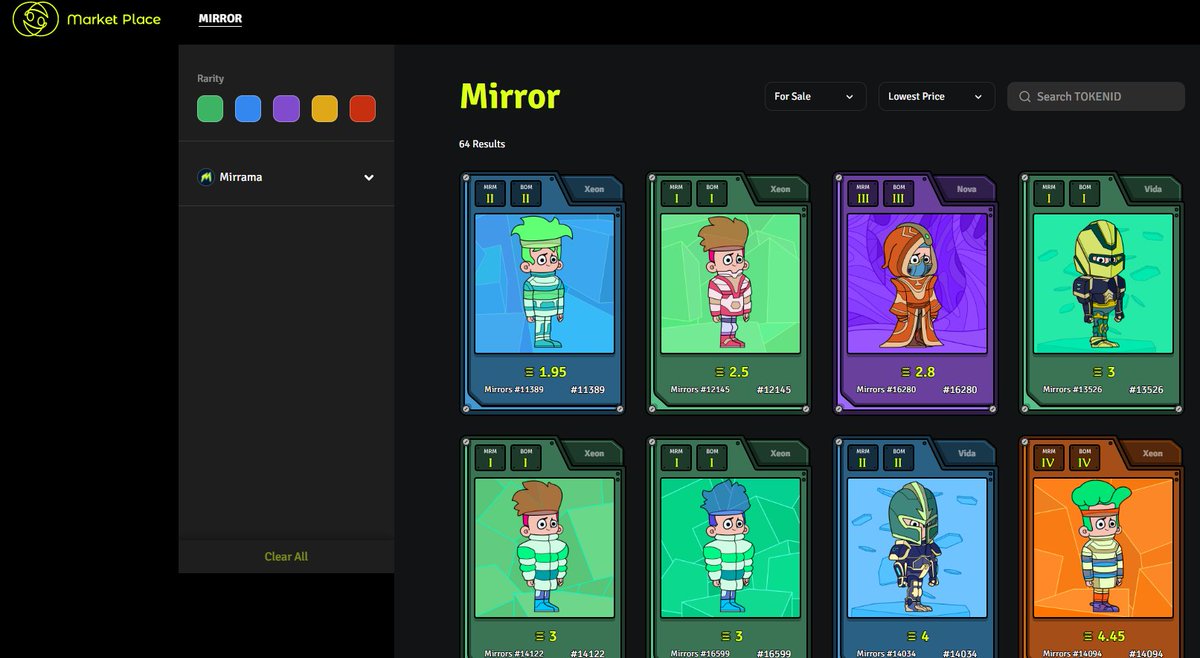Screen dimensions: 1200x658
Task: Click the magnifier icon in the search bar
Action: [1025, 96]
